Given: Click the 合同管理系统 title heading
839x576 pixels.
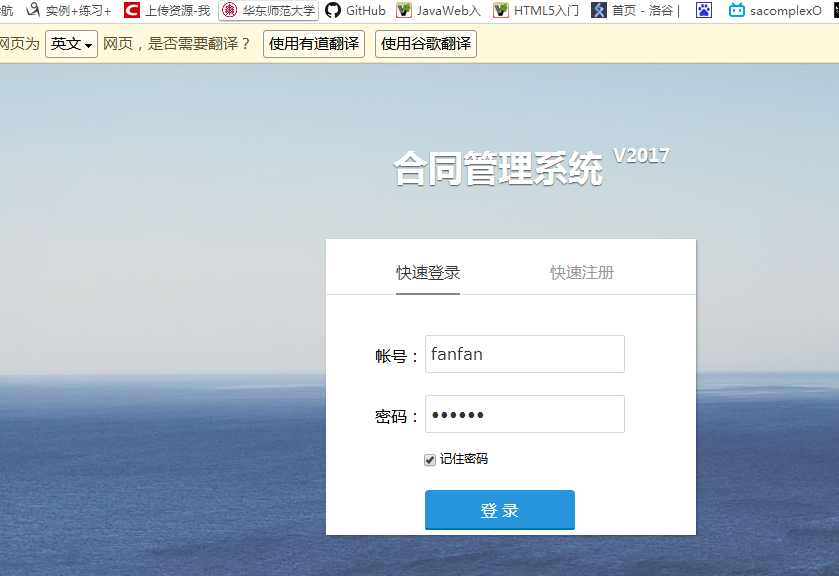Looking at the screenshot, I should tap(499, 169).
